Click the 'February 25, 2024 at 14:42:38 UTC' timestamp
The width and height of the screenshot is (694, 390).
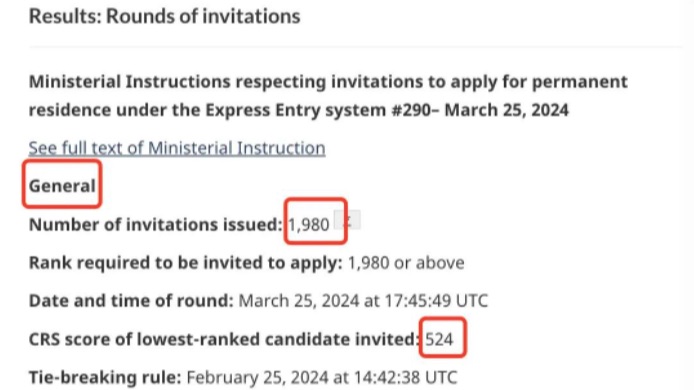point(322,378)
